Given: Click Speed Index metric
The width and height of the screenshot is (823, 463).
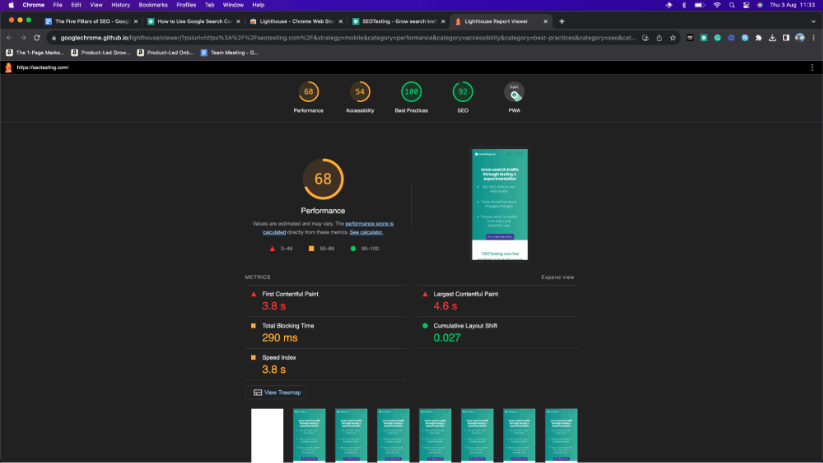Looking at the screenshot, I should pyautogui.click(x=325, y=364).
